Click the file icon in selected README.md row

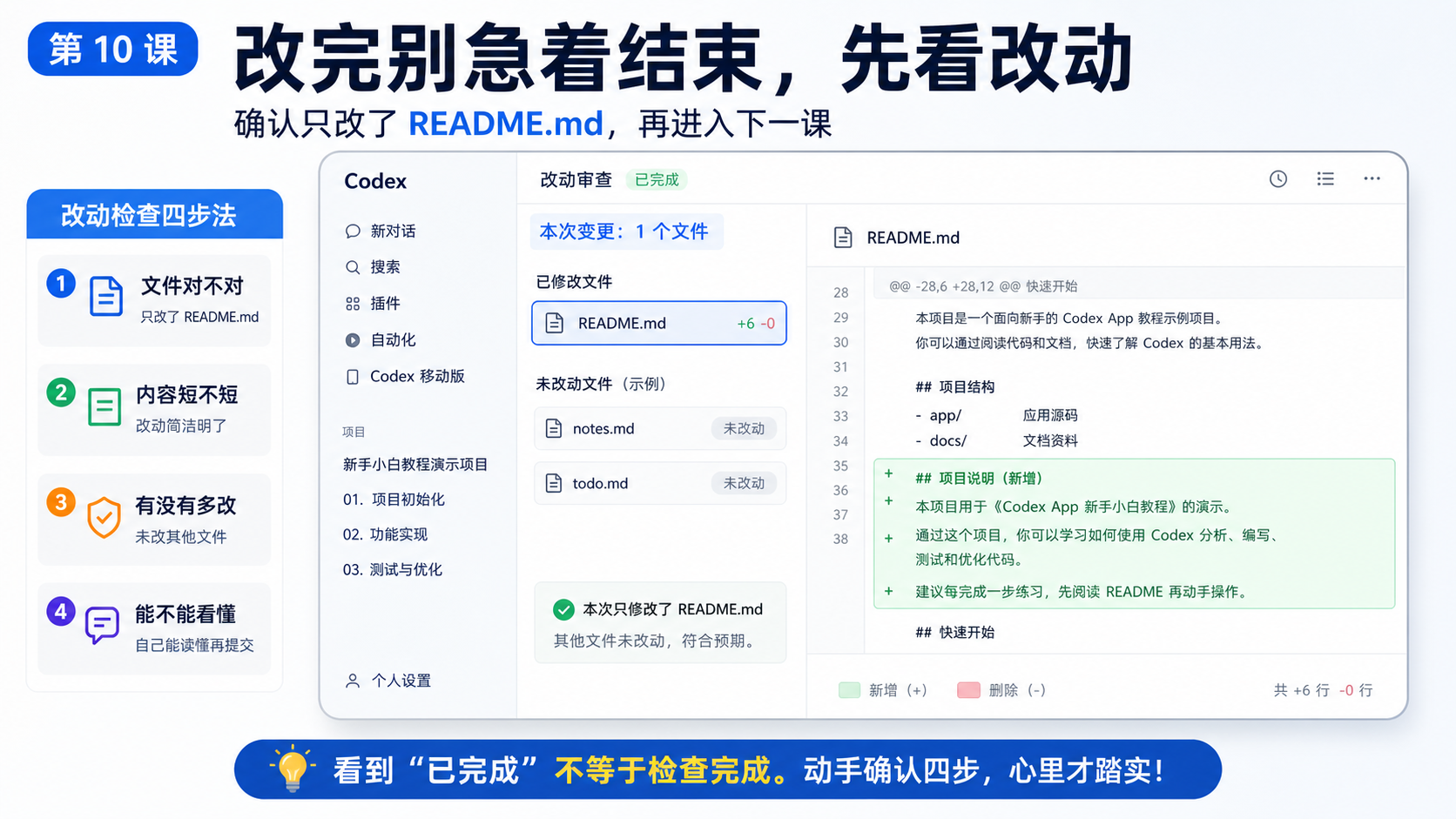[x=555, y=323]
